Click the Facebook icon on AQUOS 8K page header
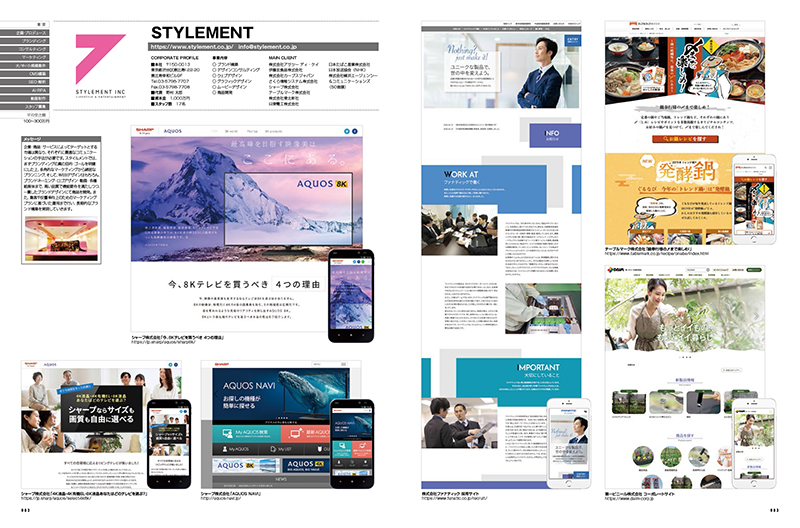The width and height of the screenshot is (800, 528). (x=355, y=131)
